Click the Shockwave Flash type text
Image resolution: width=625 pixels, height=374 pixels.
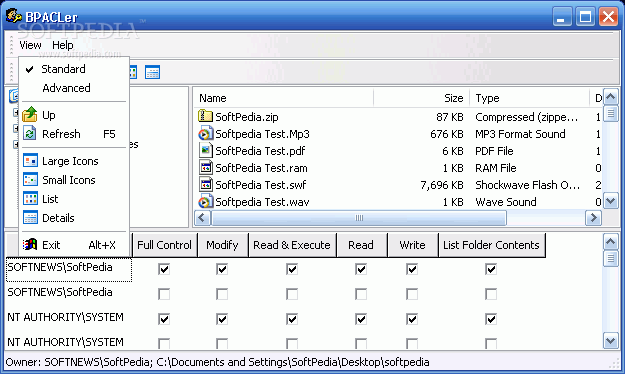[x=527, y=185]
